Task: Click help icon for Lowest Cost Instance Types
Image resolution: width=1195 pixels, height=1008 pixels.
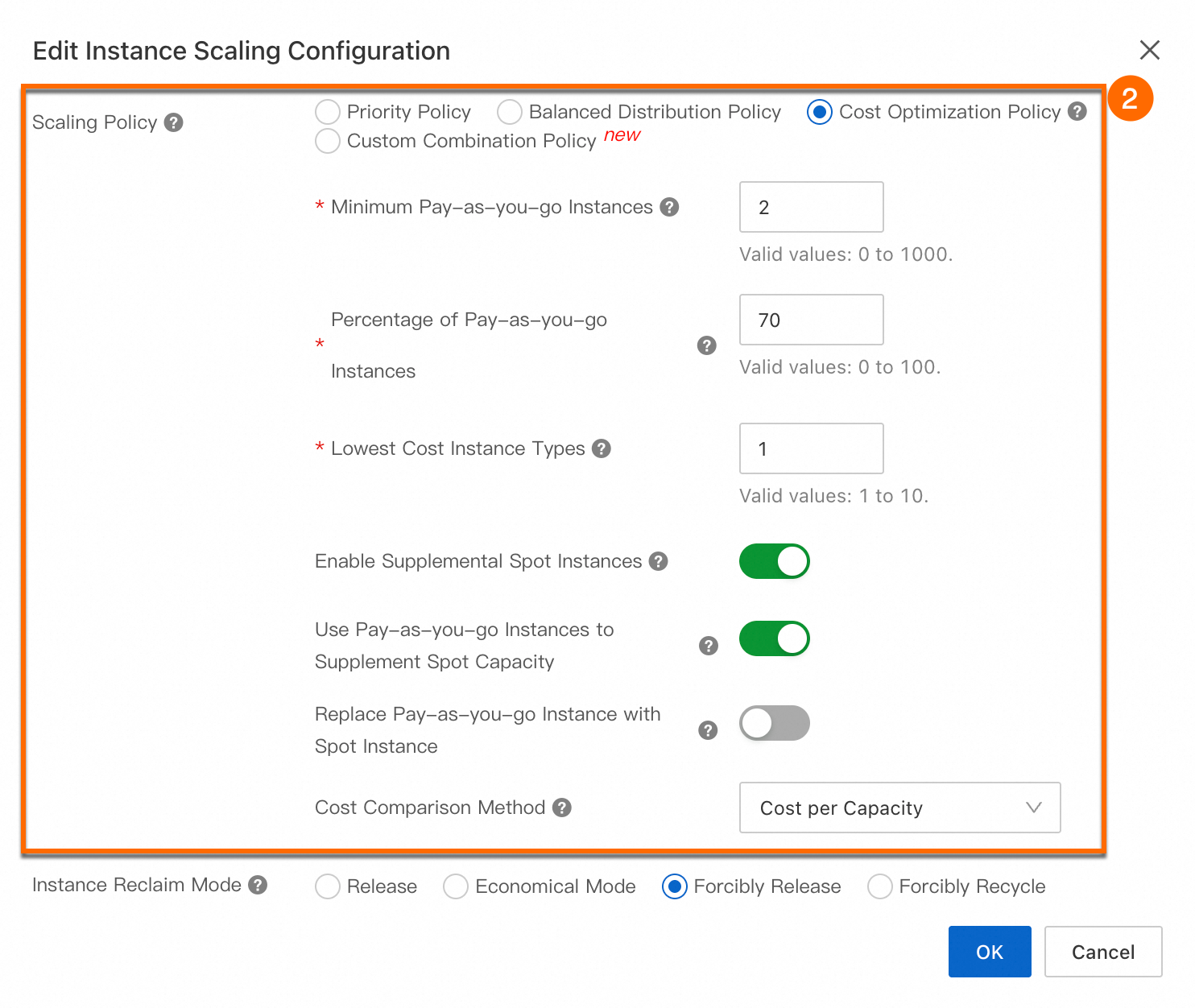Action: point(602,448)
